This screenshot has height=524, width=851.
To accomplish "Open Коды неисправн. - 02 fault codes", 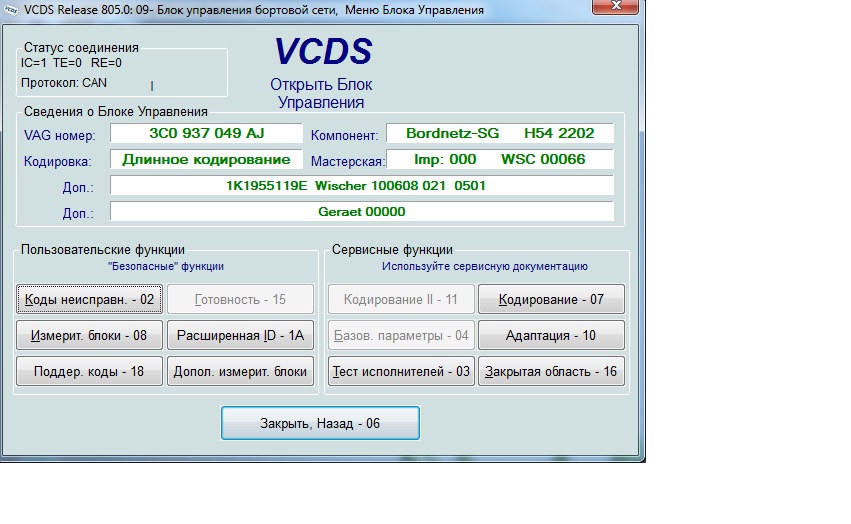I will pyautogui.click(x=90, y=299).
